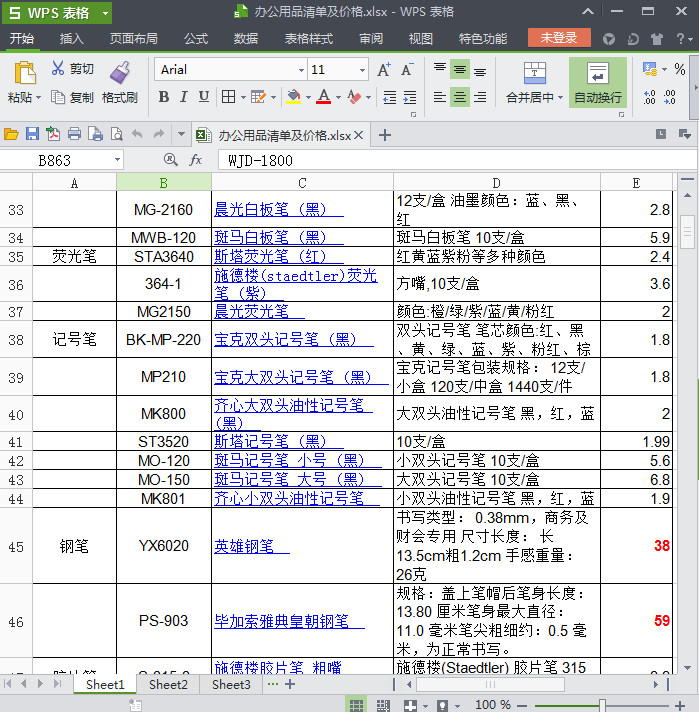Apply Underline formatting

point(203,97)
